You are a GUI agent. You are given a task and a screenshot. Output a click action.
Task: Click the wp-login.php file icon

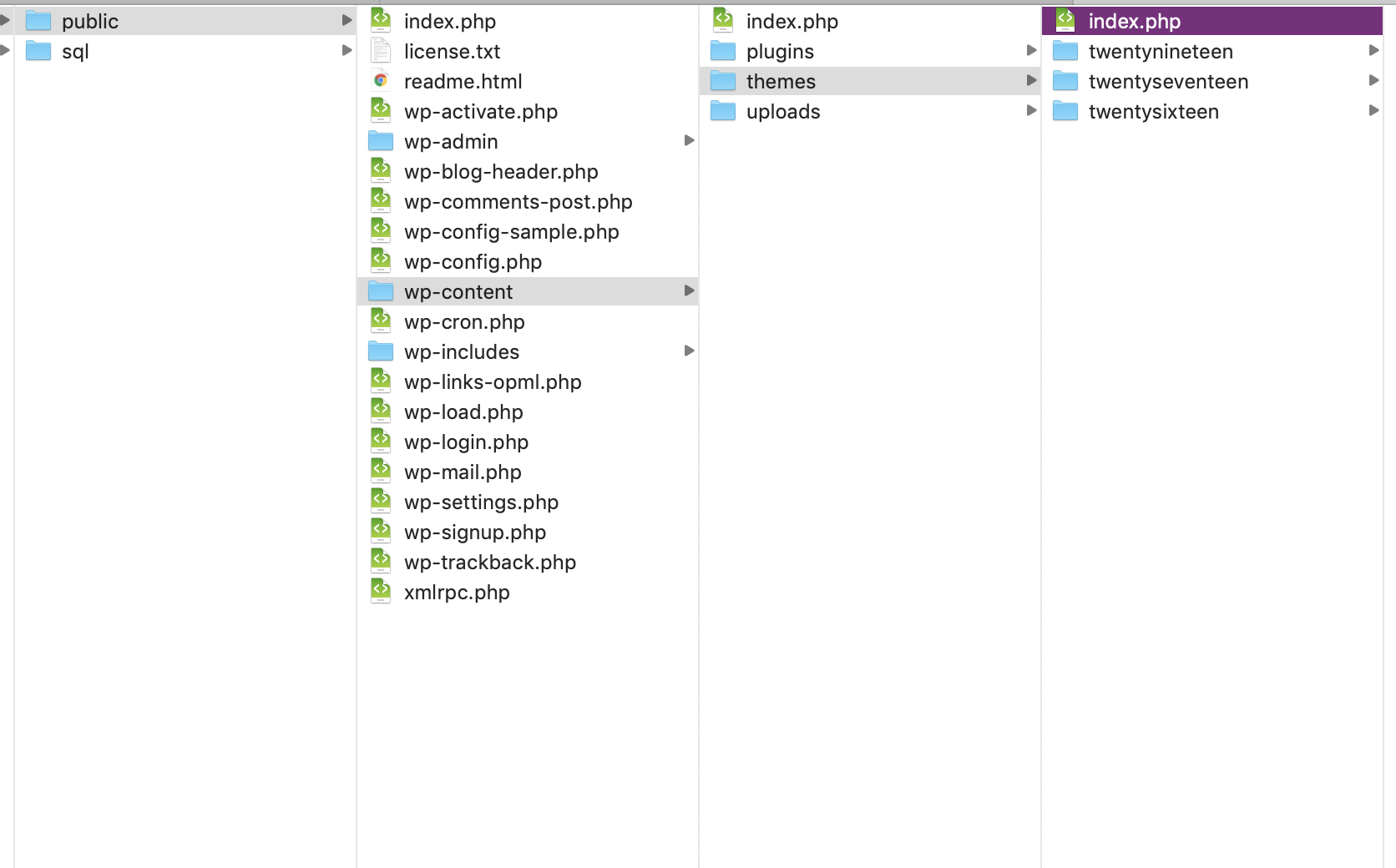(x=381, y=441)
